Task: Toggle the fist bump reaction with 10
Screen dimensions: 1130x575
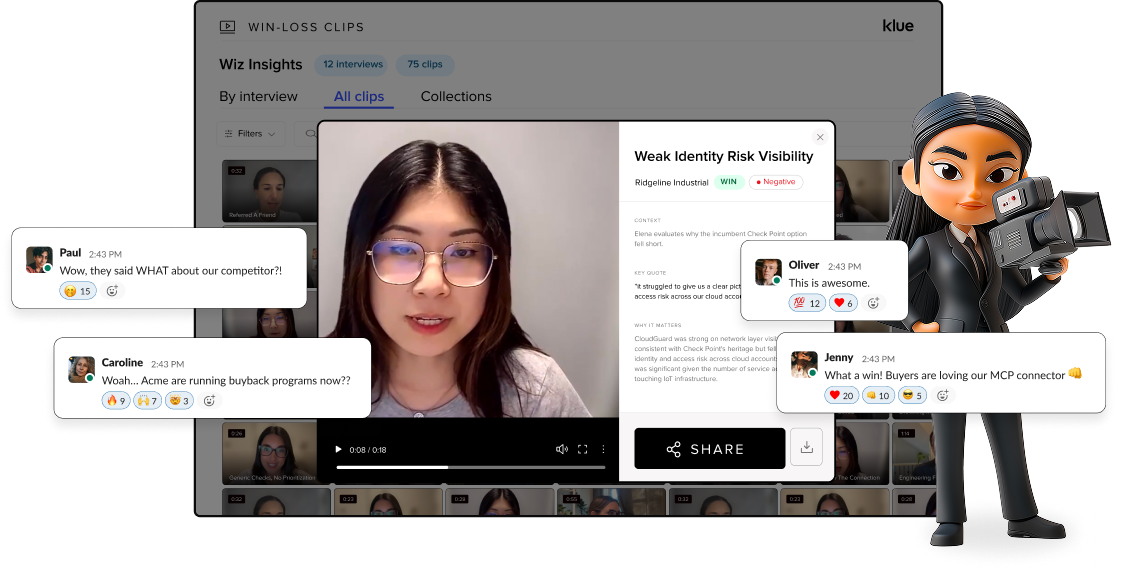Action: coord(878,395)
